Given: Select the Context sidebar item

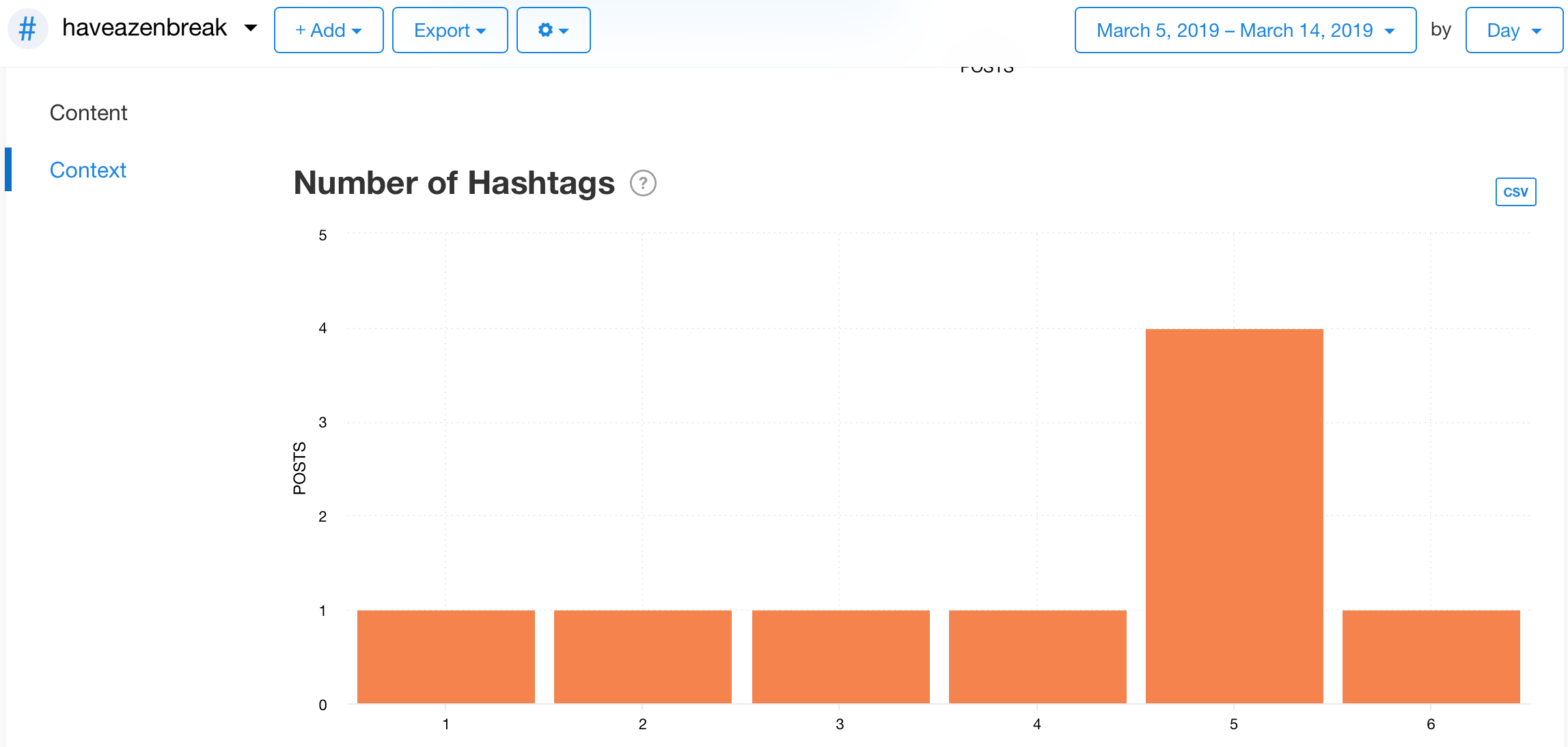Looking at the screenshot, I should coord(88,170).
